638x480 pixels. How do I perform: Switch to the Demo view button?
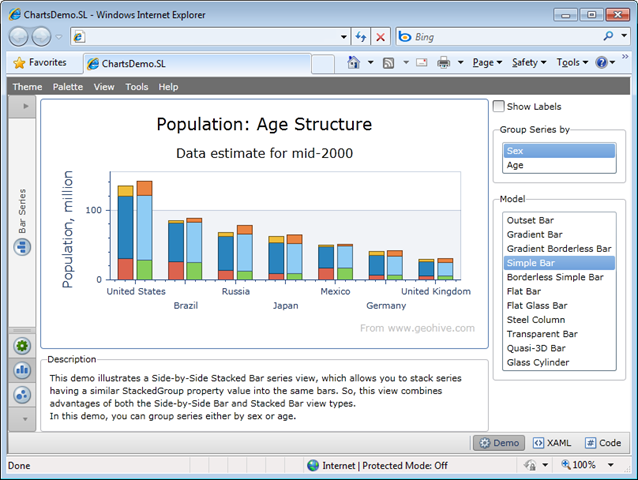click(499, 443)
